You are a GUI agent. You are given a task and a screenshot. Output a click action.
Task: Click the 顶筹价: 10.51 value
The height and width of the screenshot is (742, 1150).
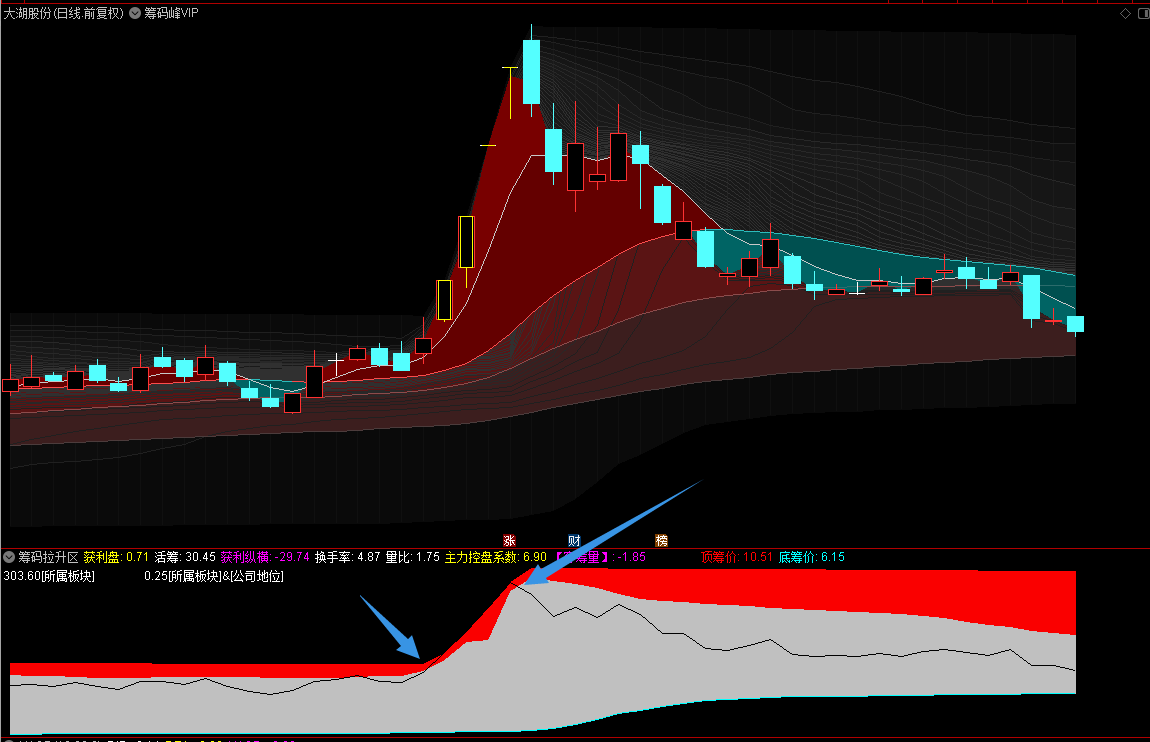(736, 557)
